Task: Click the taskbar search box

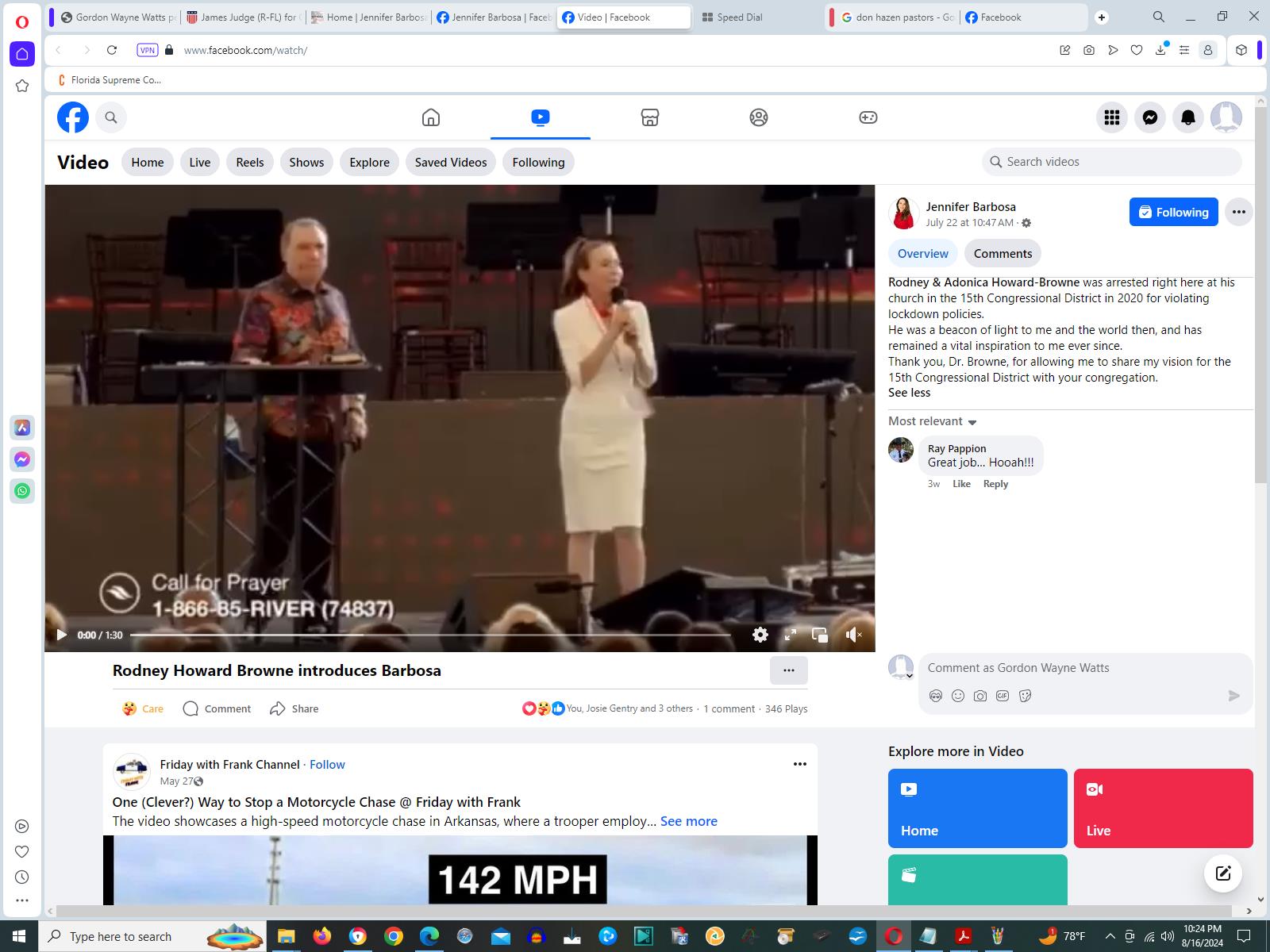Action: [151, 936]
